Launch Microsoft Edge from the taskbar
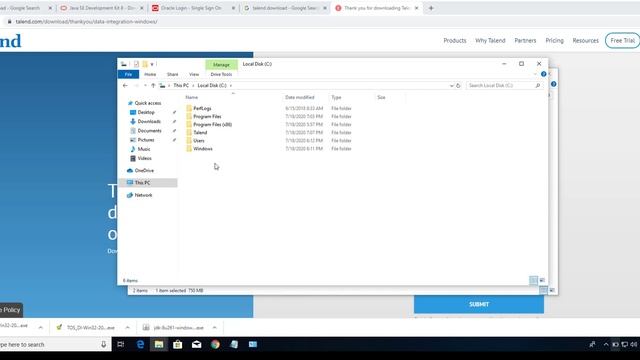 (x=140, y=344)
